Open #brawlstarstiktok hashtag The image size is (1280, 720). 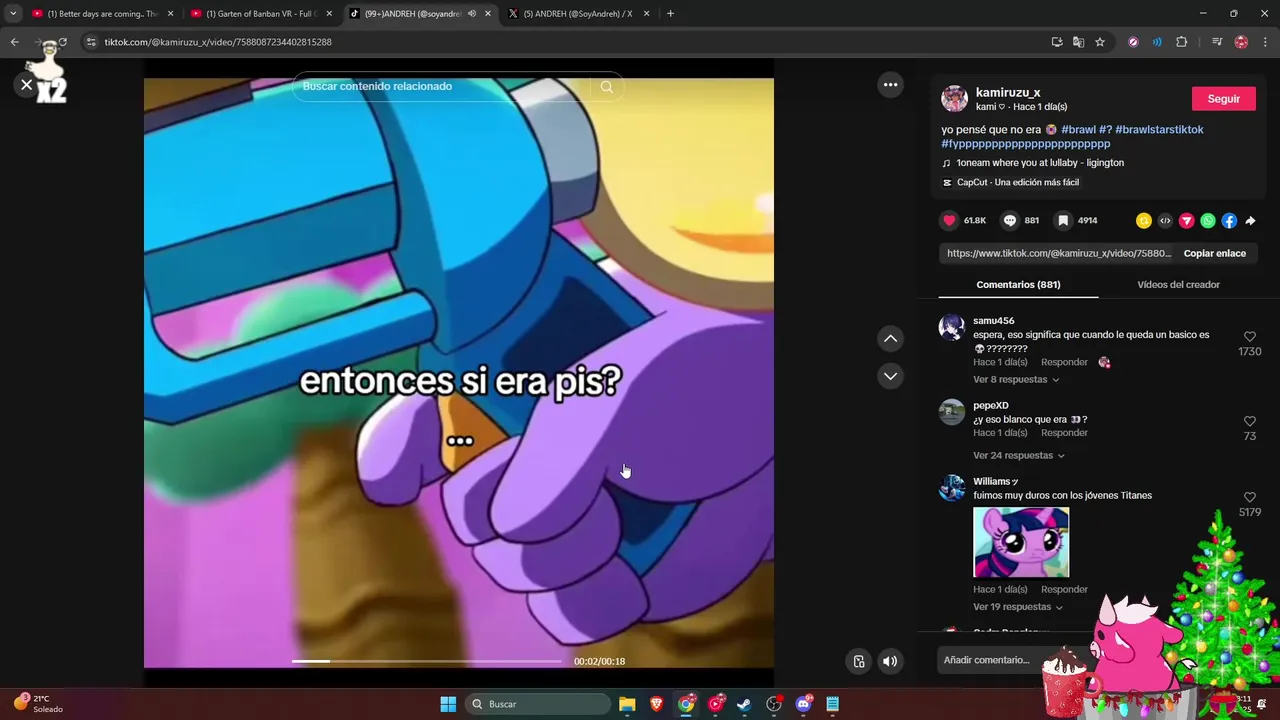pos(1159,130)
